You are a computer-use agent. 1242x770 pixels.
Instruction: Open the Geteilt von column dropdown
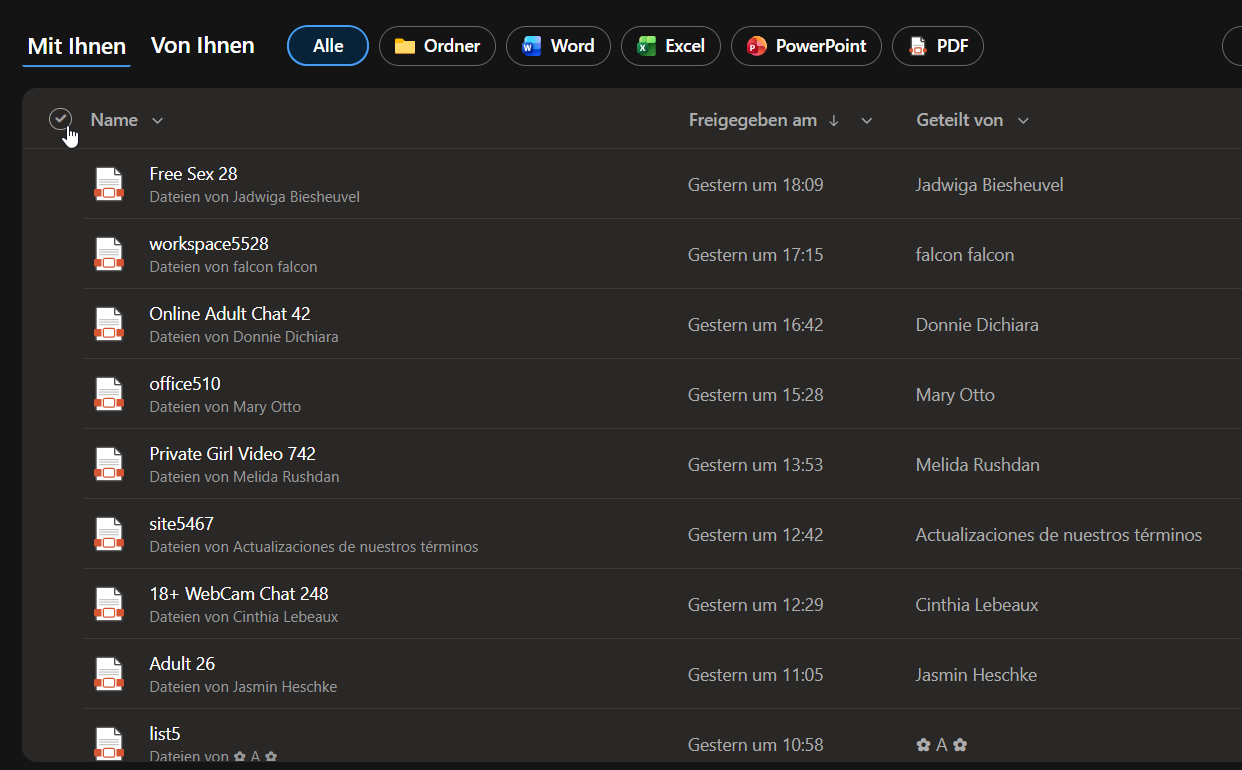point(1023,121)
